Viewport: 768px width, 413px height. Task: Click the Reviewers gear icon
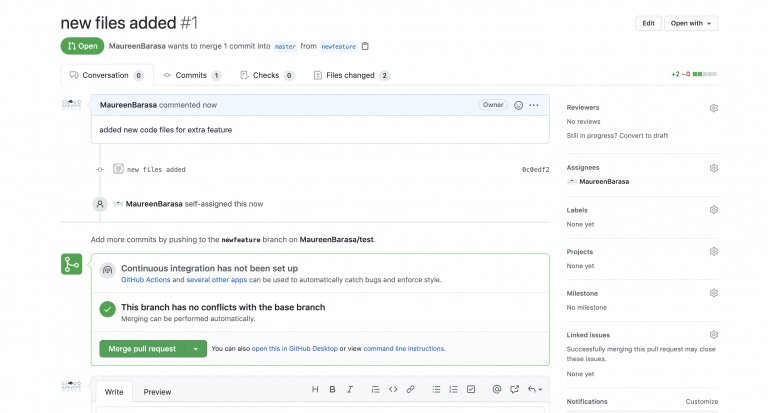click(x=713, y=107)
